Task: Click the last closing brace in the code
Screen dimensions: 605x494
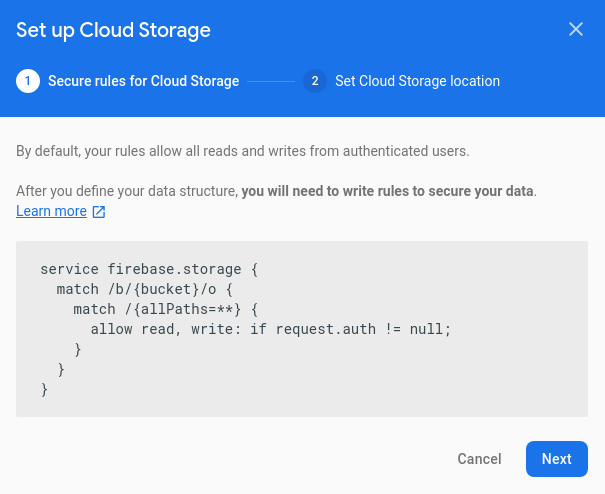Action: click(x=44, y=390)
